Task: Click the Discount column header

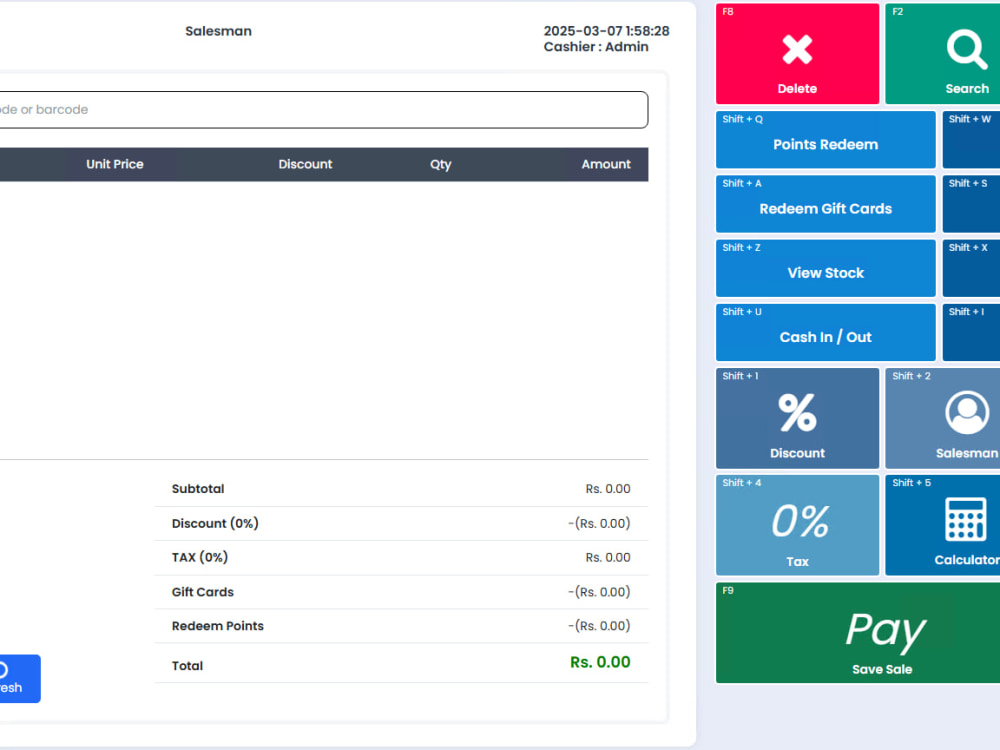Action: click(305, 165)
